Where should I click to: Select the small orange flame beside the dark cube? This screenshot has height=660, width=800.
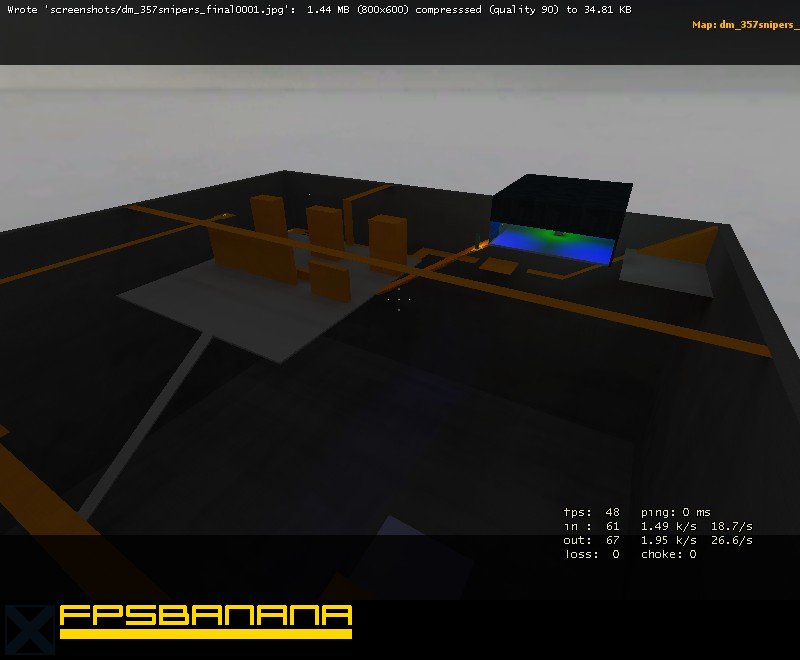click(481, 243)
